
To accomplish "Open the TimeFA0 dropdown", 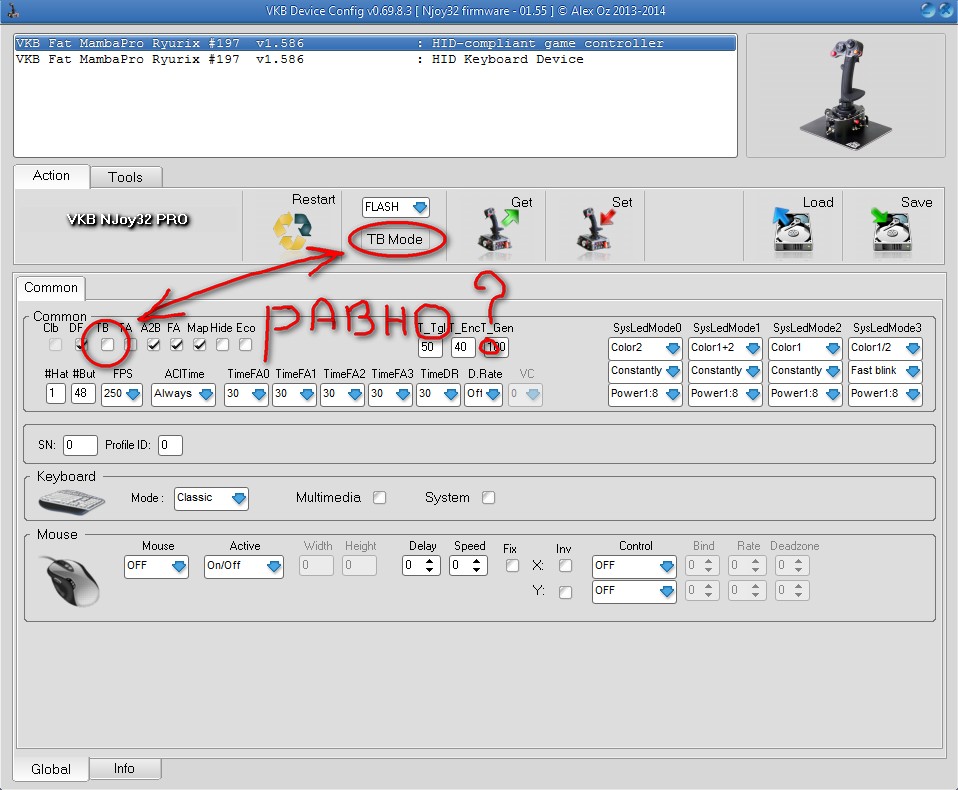I will (246, 394).
